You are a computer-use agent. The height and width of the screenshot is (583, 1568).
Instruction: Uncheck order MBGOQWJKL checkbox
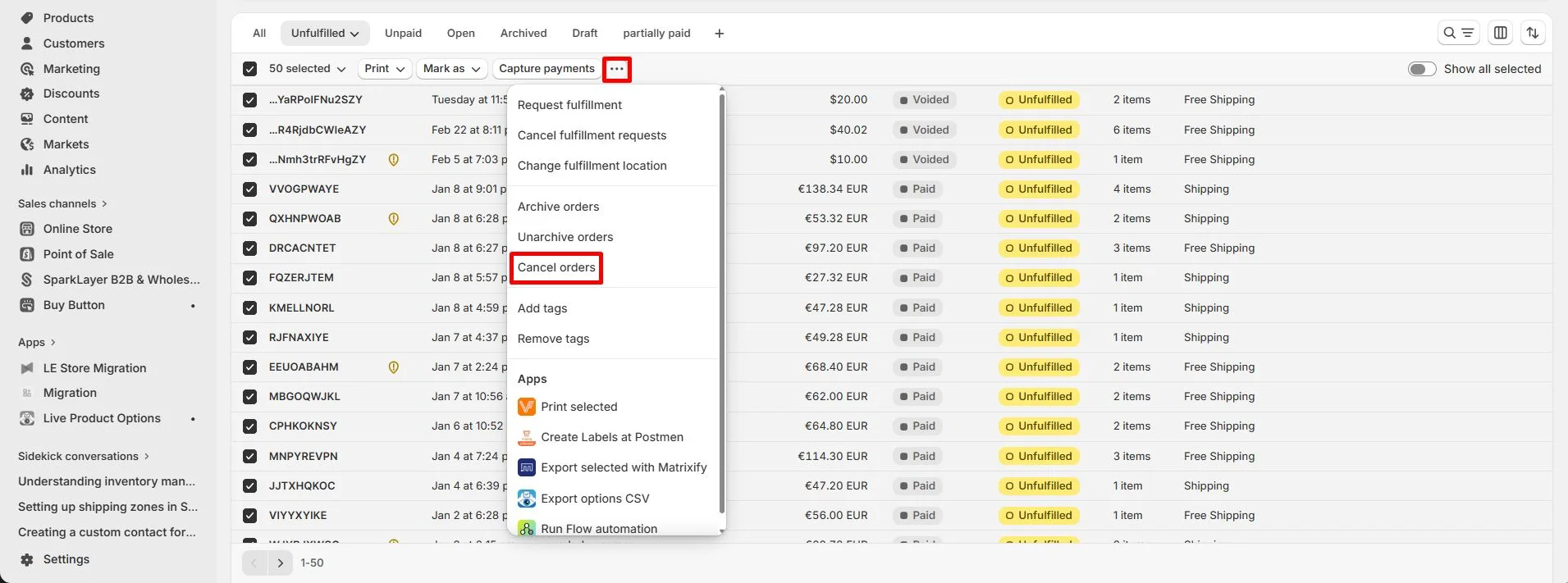pos(249,397)
